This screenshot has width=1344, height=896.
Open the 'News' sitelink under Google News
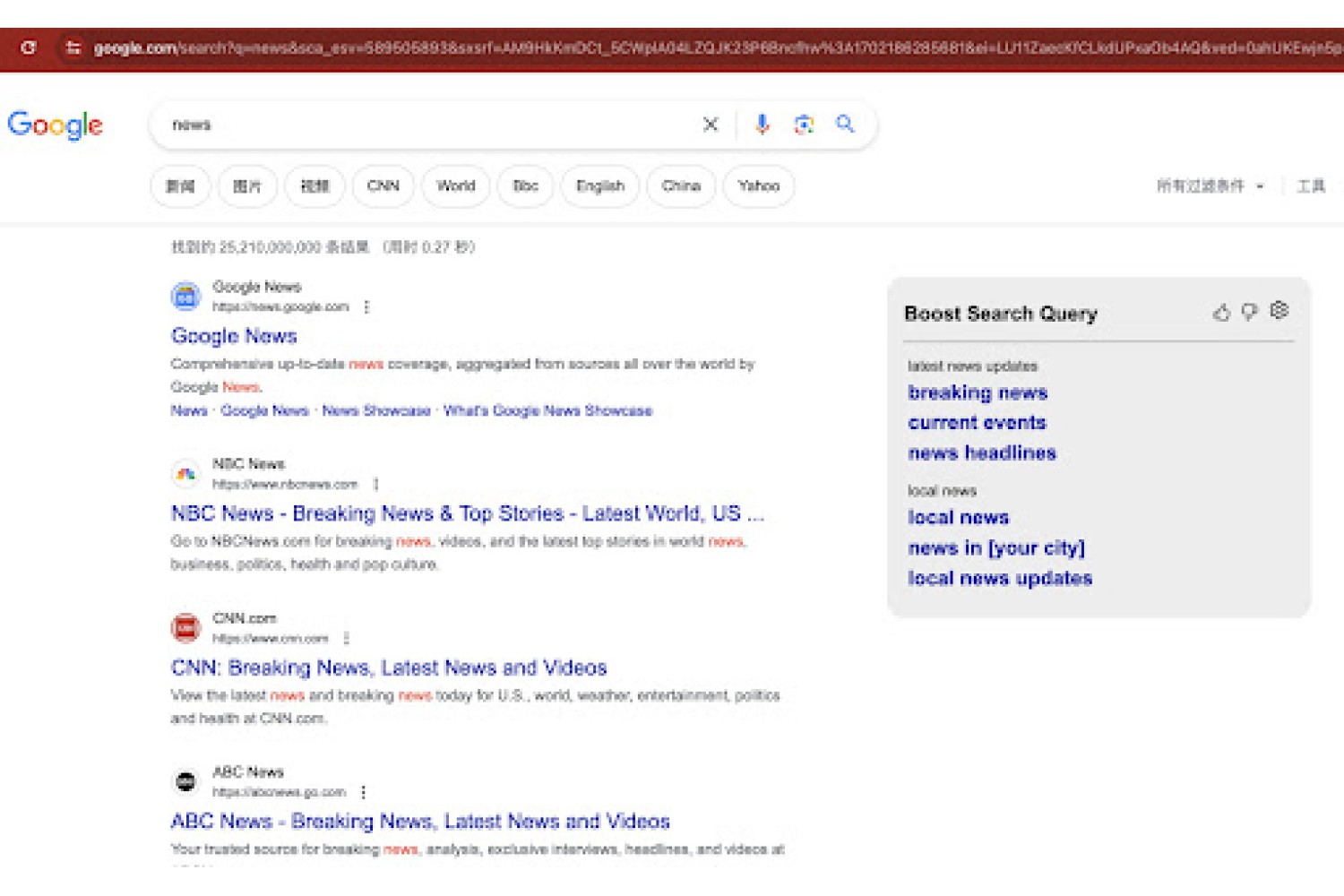[189, 411]
